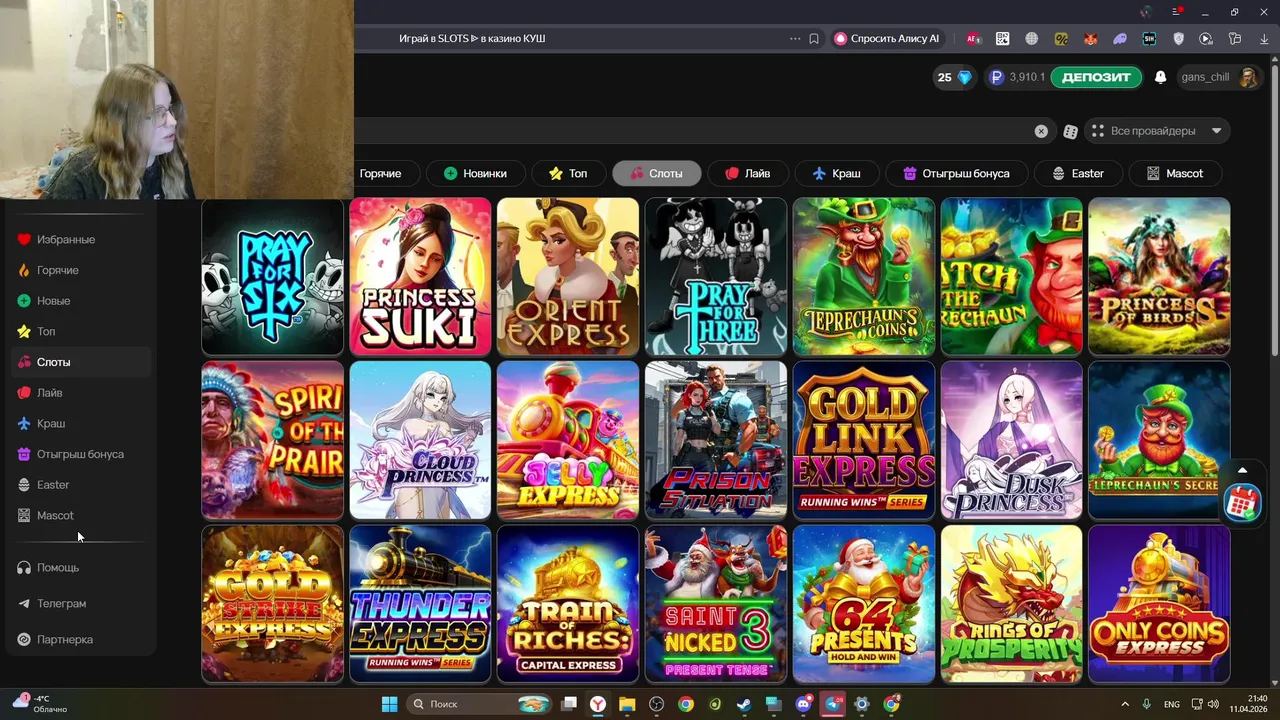
Task: Open the 64 Presents slot
Action: (x=864, y=604)
